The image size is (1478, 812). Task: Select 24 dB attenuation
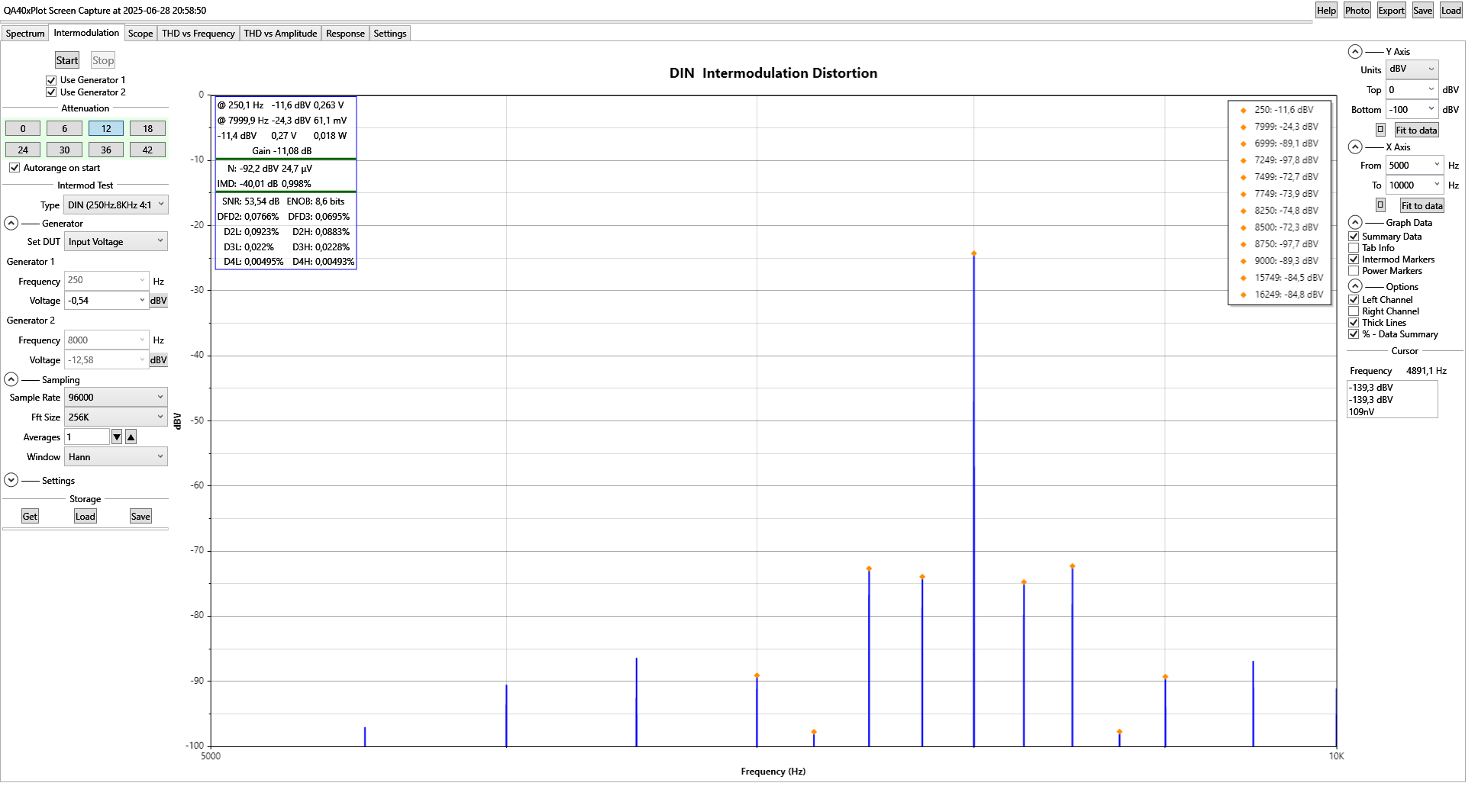23,150
